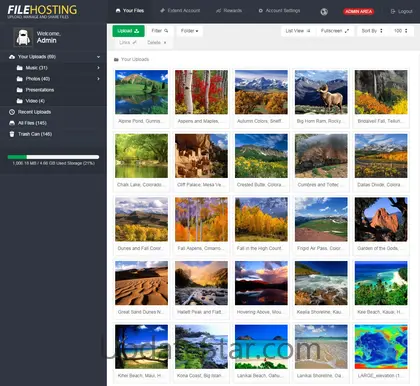Viewport: 420px width, 386px height.
Task: Open the Folder dropdown
Action: click(x=189, y=31)
